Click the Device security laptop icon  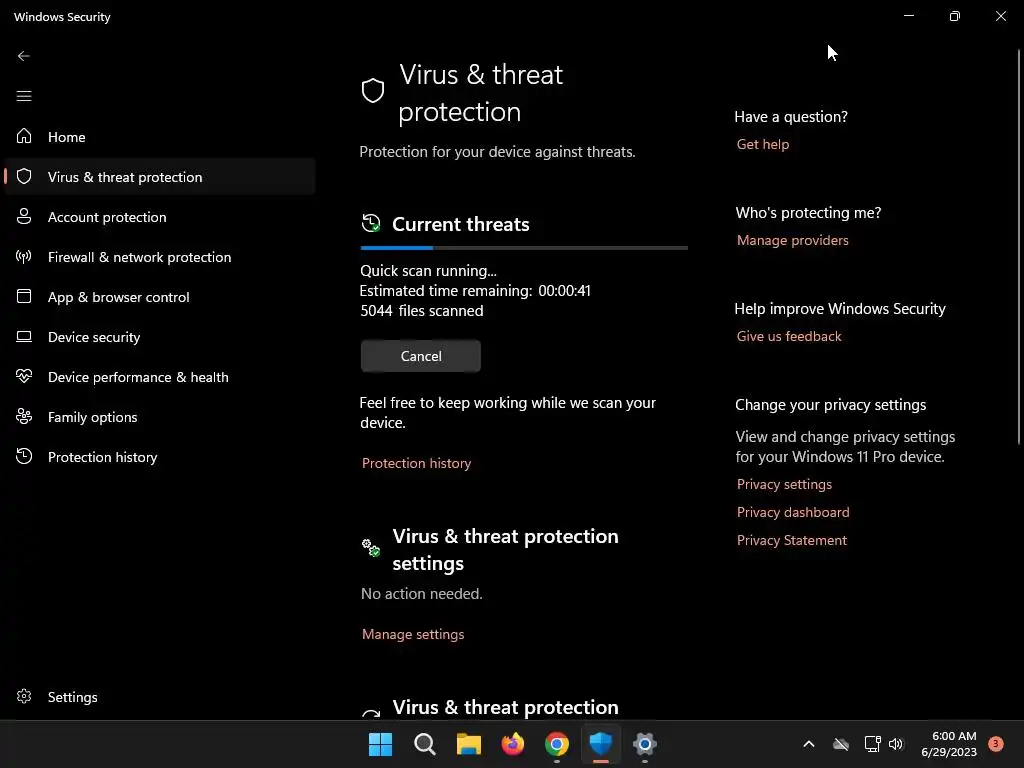click(x=24, y=336)
